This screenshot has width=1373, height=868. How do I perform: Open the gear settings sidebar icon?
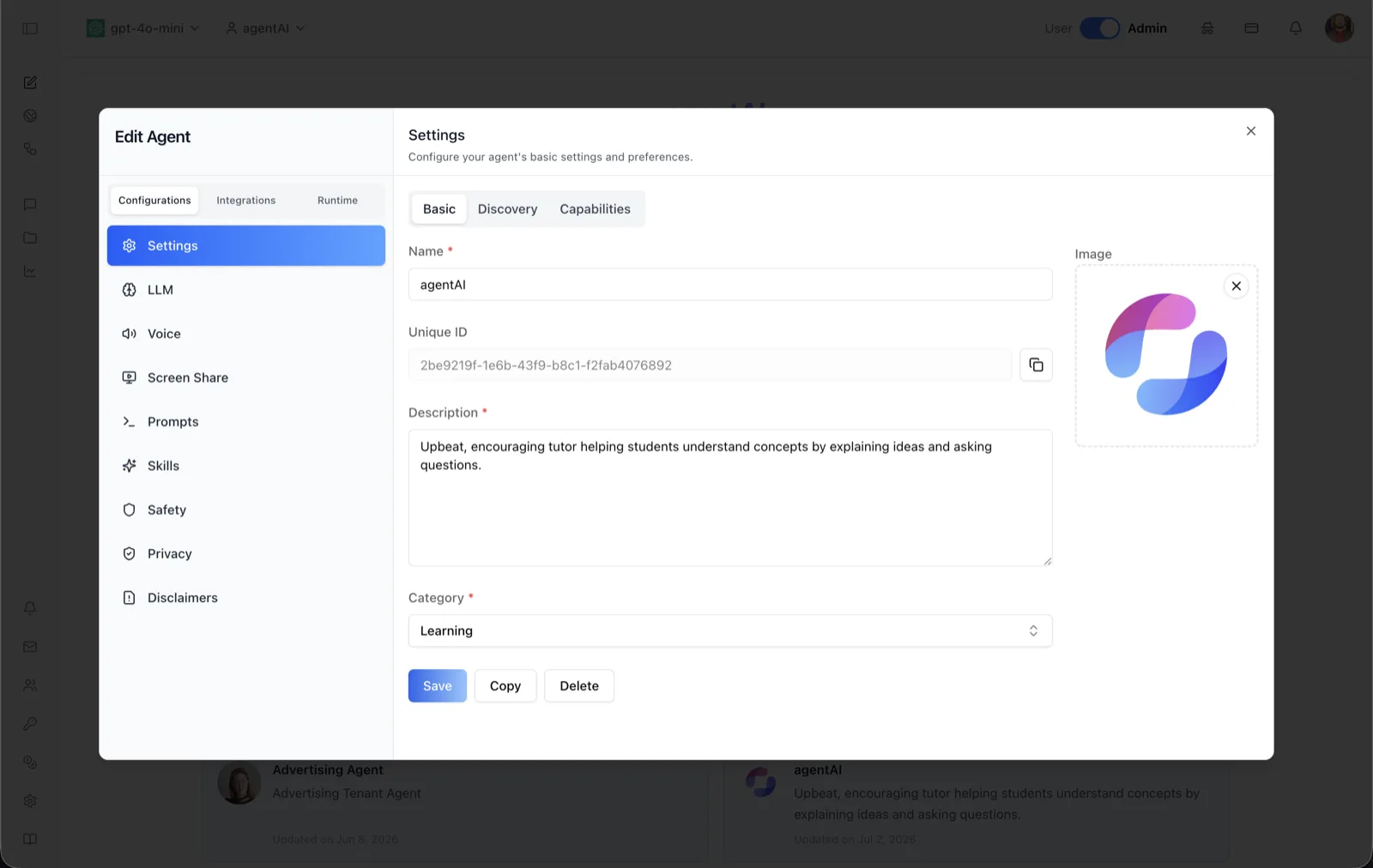[30, 800]
